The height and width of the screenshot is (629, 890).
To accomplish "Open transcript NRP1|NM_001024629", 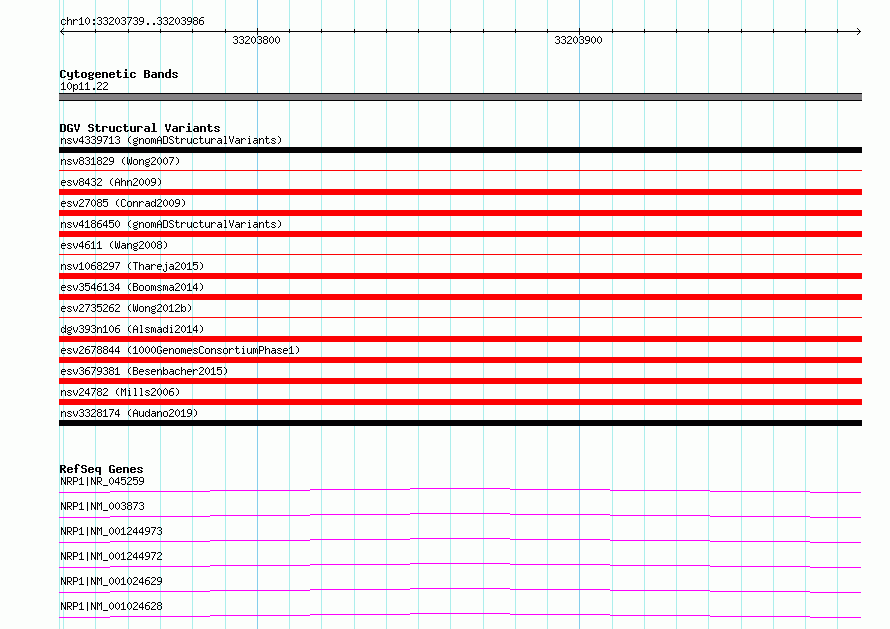I will [111, 581].
